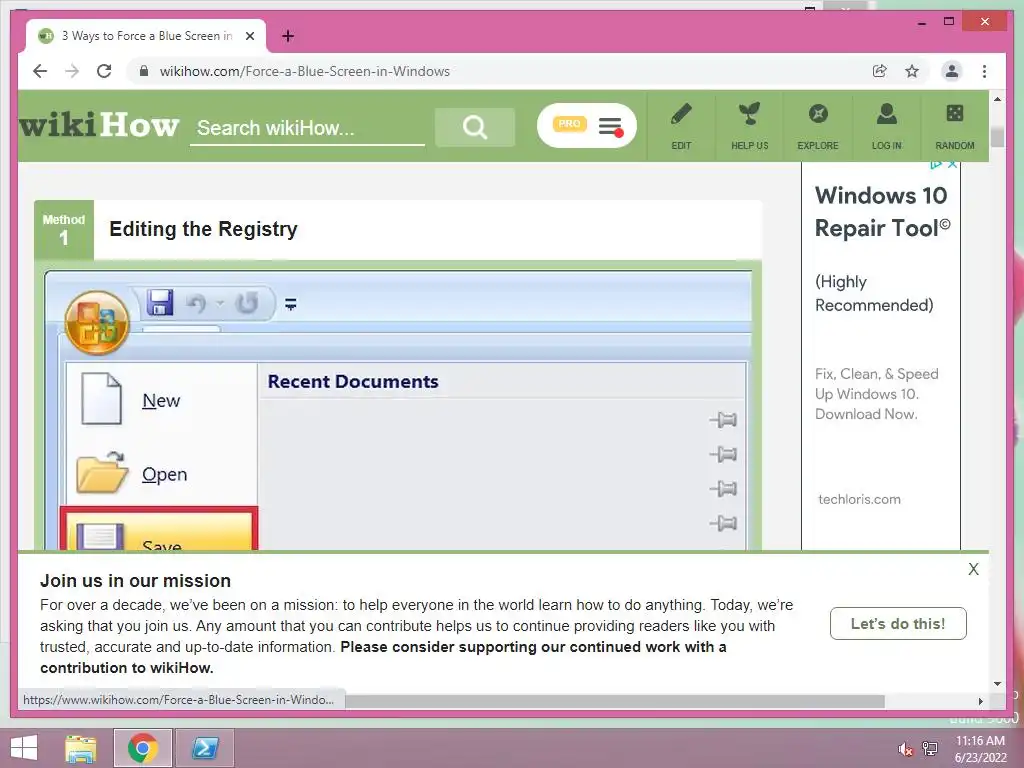This screenshot has width=1024, height=768.
Task: Open the Windows Start button
Action: 24,748
